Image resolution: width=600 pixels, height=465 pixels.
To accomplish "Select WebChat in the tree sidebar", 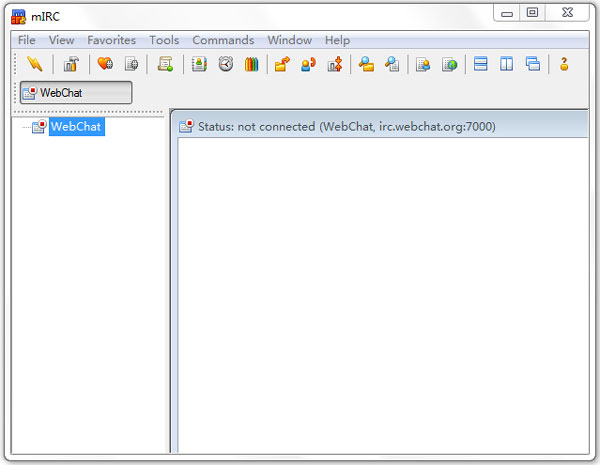I will click(76, 127).
